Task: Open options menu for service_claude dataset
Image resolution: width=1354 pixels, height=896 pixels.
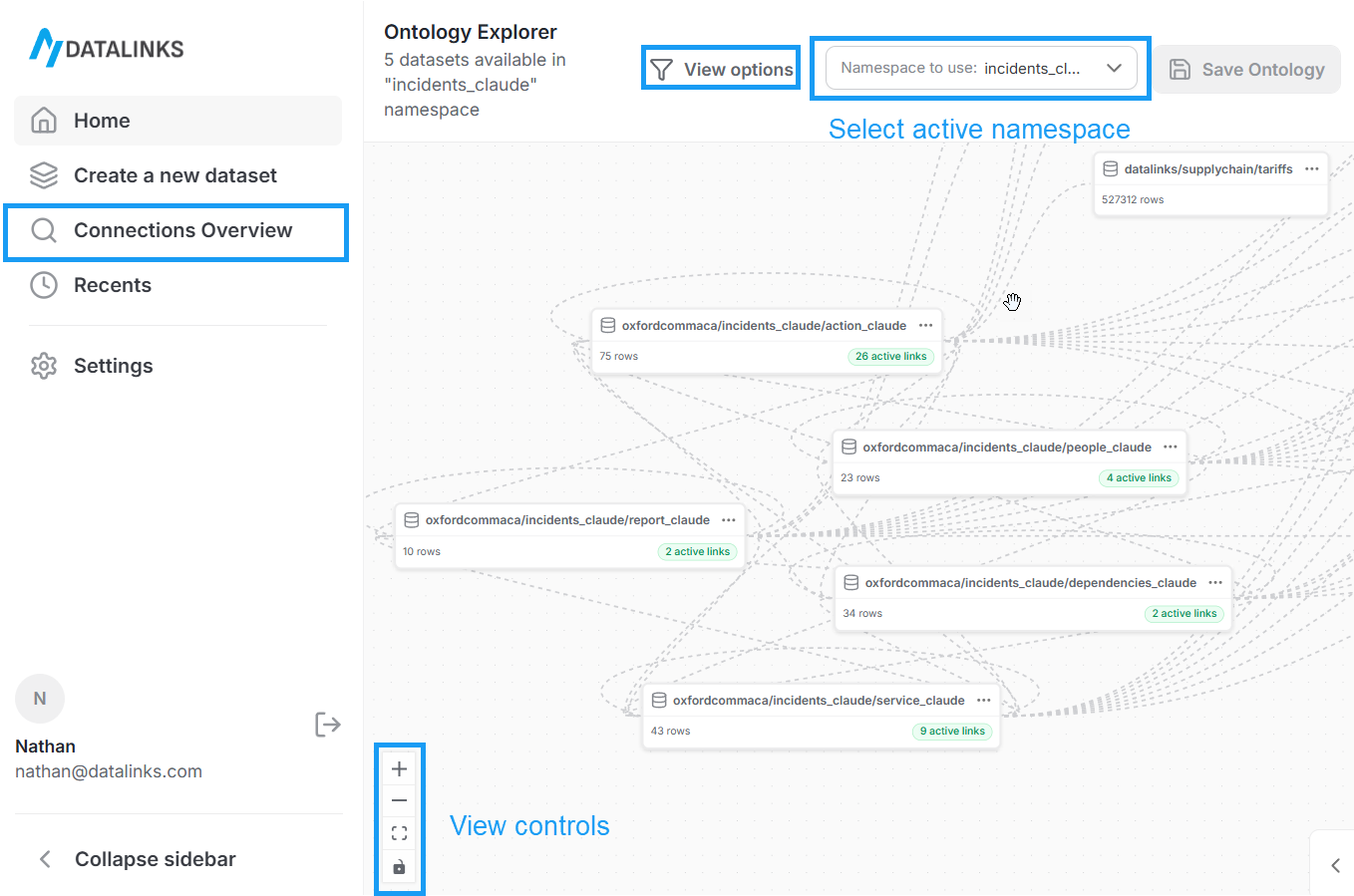Action: coord(983,700)
